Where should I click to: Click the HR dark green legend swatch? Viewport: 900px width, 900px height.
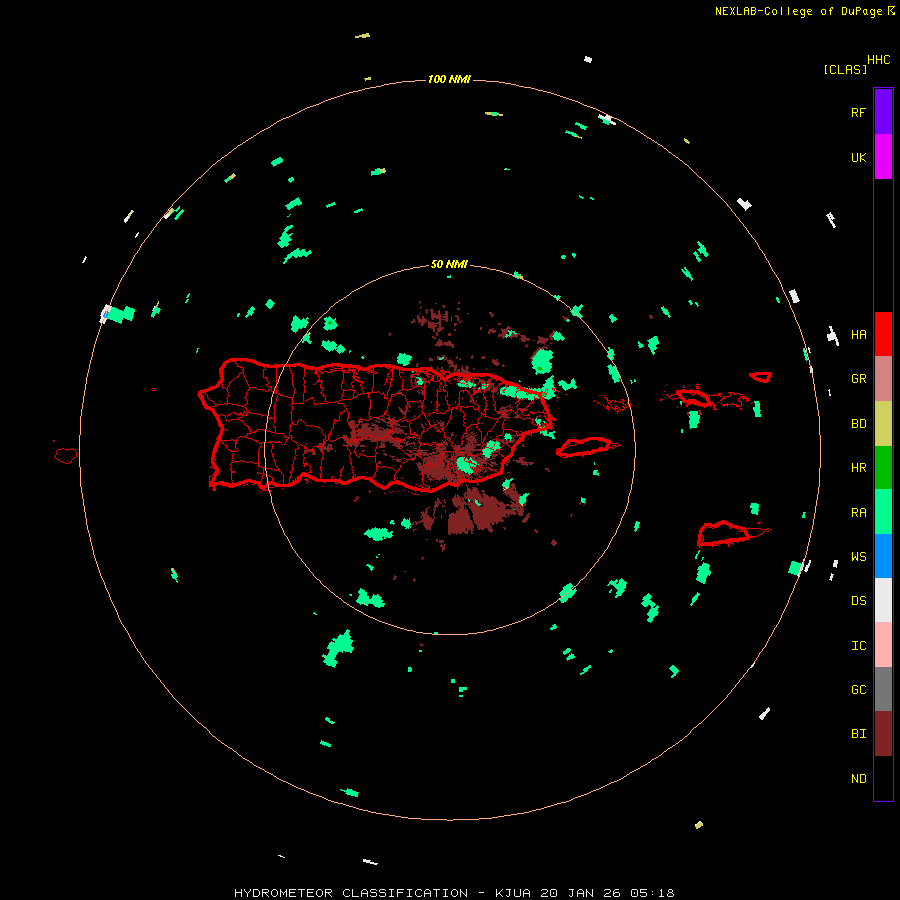883,467
